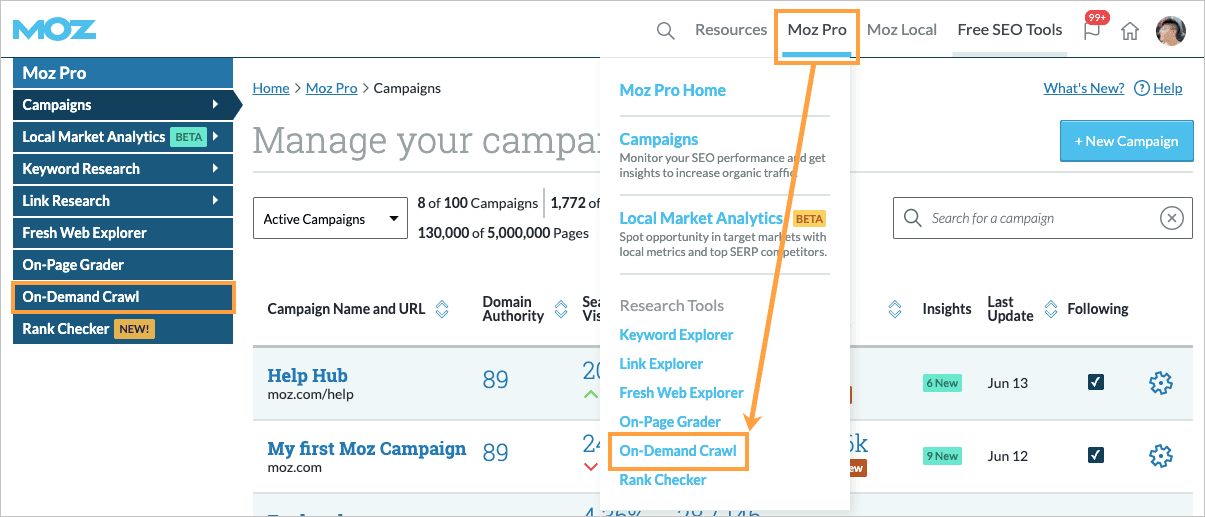
Task: Click the New Campaign button
Action: (1126, 141)
